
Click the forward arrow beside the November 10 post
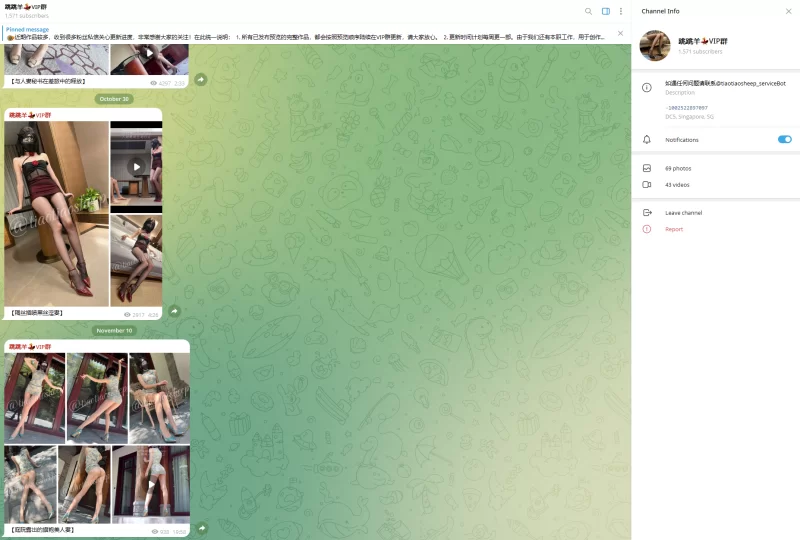coord(201,528)
